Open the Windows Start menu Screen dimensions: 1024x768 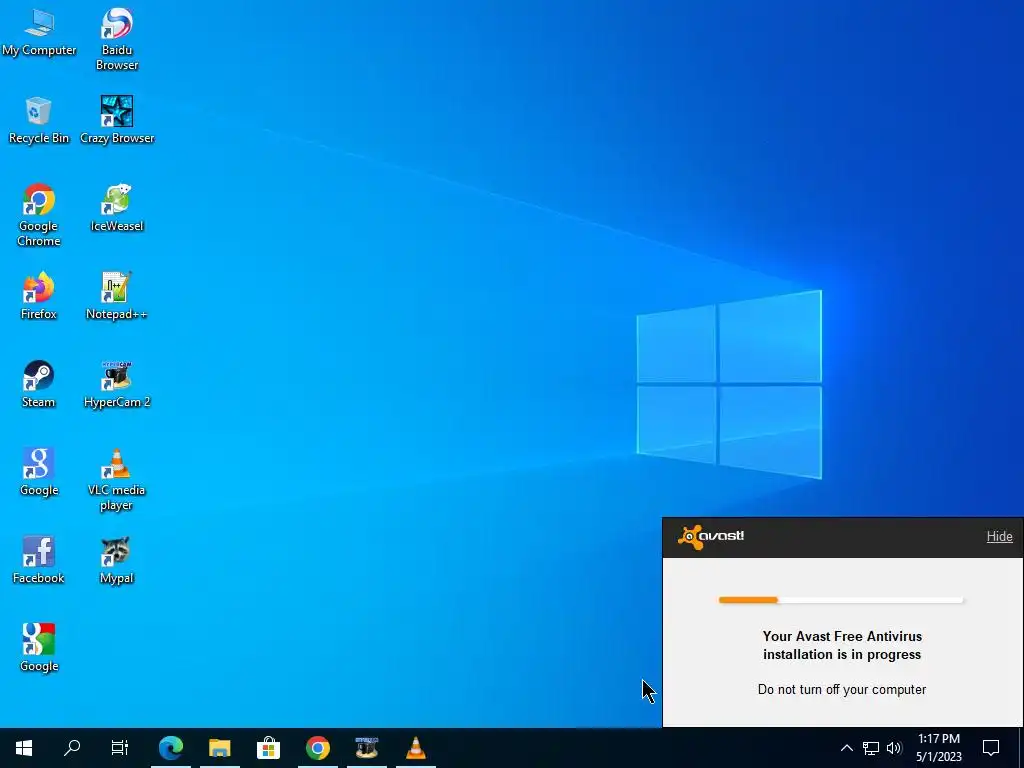(x=24, y=748)
